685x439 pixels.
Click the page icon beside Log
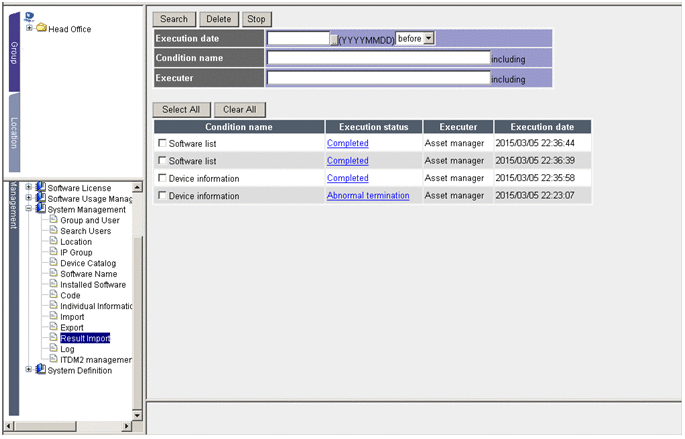point(54,349)
